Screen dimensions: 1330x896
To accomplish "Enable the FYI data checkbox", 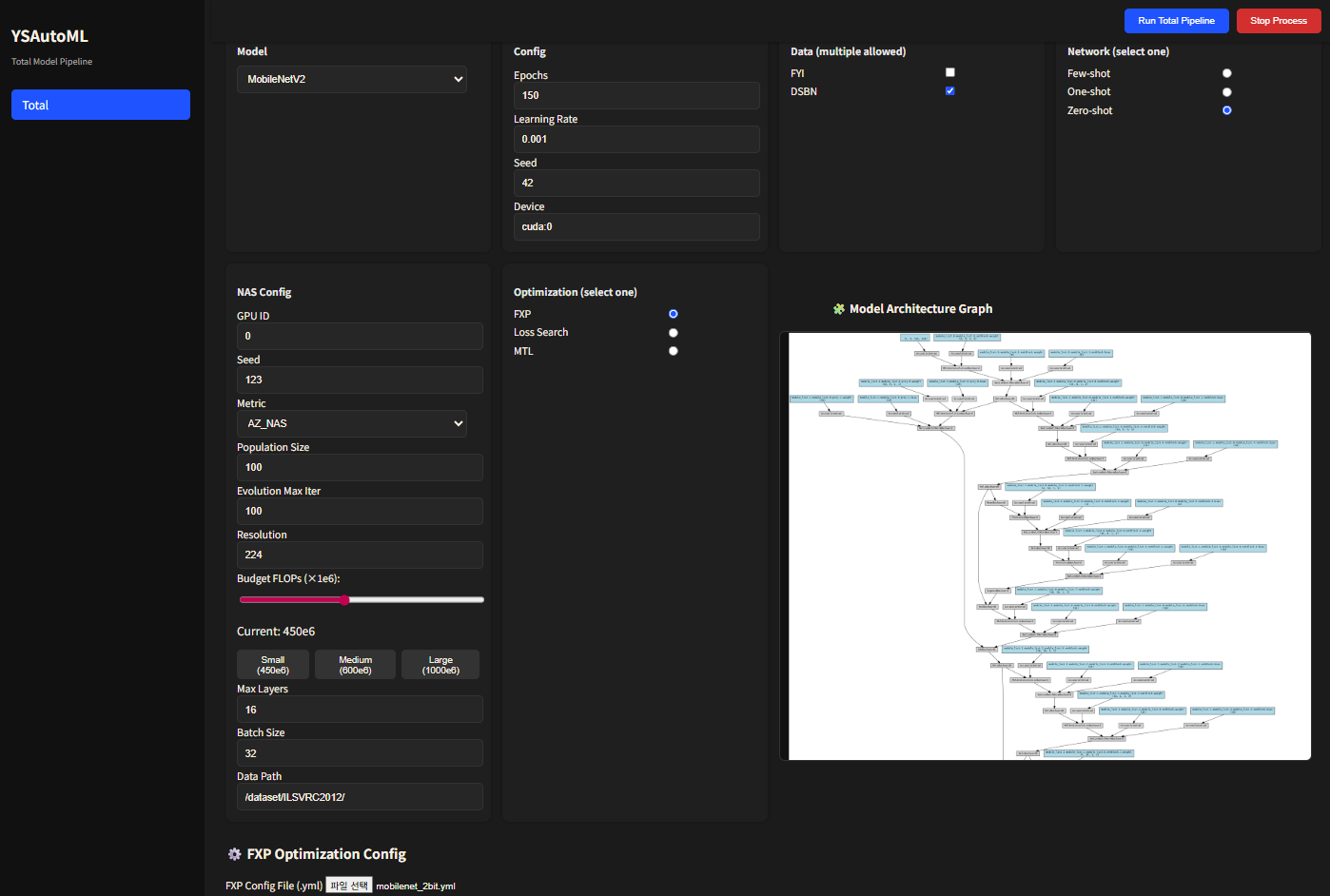I will click(949, 72).
